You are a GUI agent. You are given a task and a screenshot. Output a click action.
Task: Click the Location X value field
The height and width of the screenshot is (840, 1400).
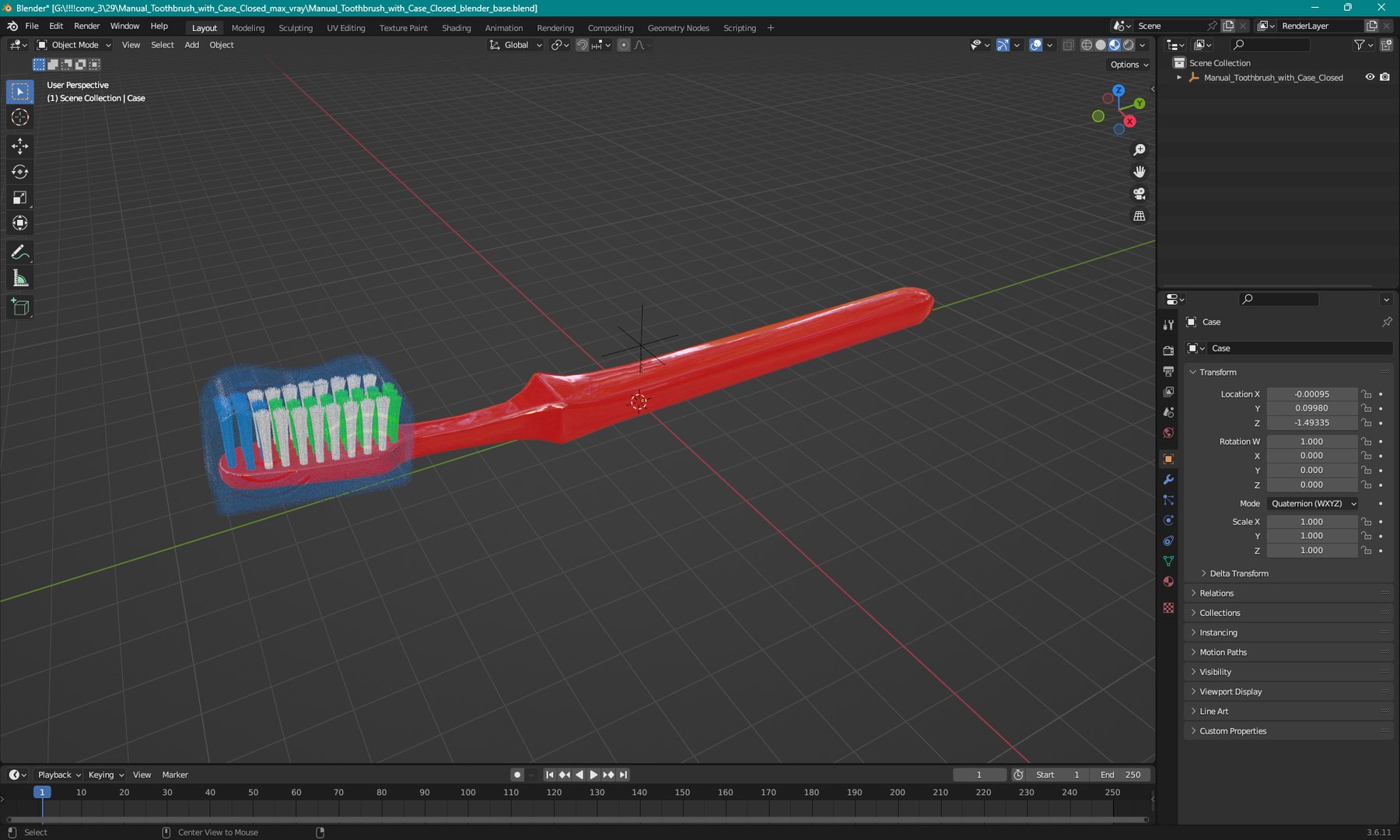click(x=1312, y=394)
